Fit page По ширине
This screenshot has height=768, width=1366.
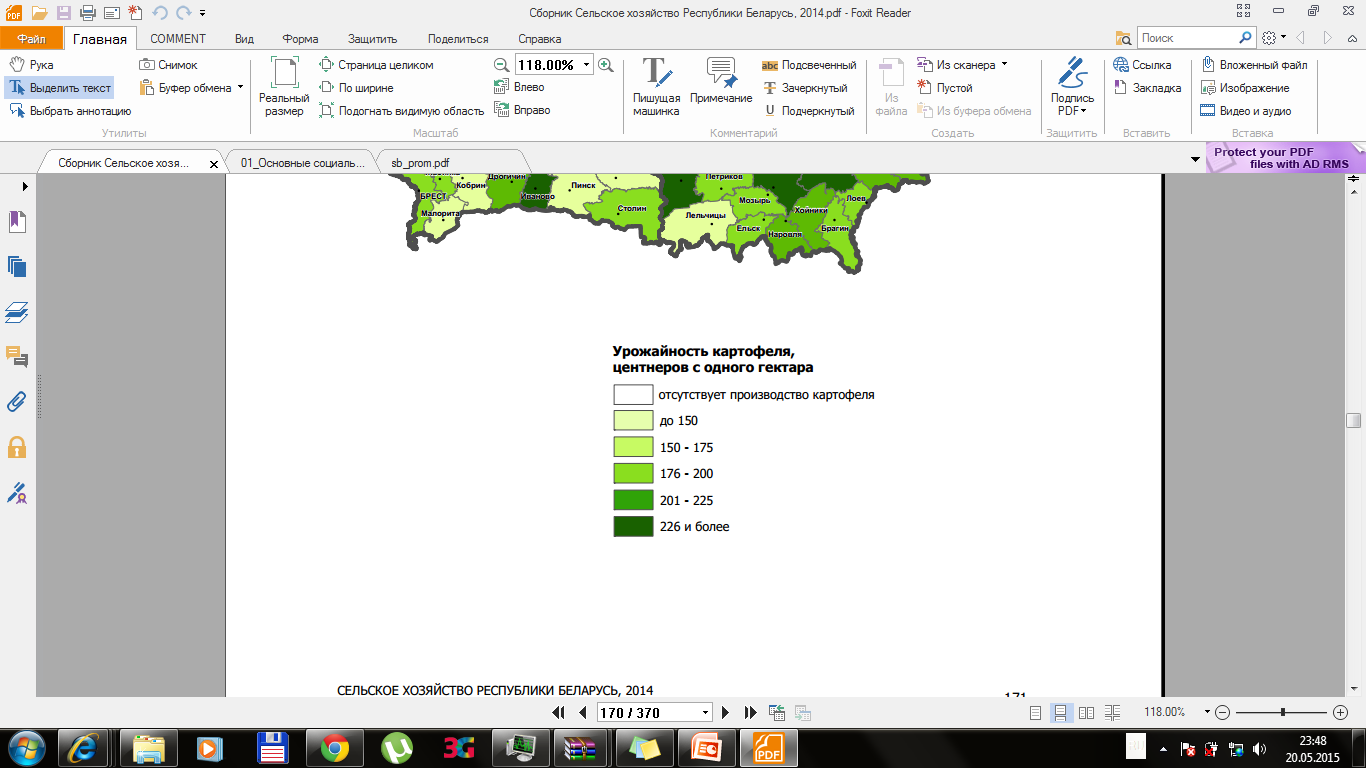pyautogui.click(x=357, y=88)
